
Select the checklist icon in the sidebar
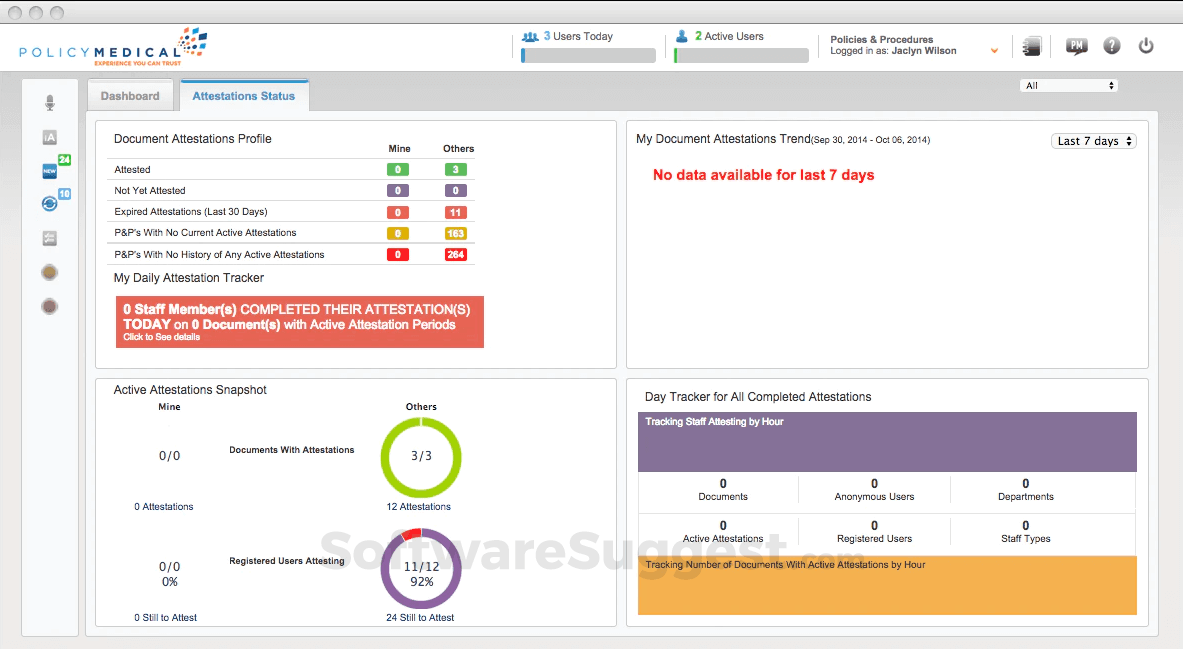(x=49, y=238)
